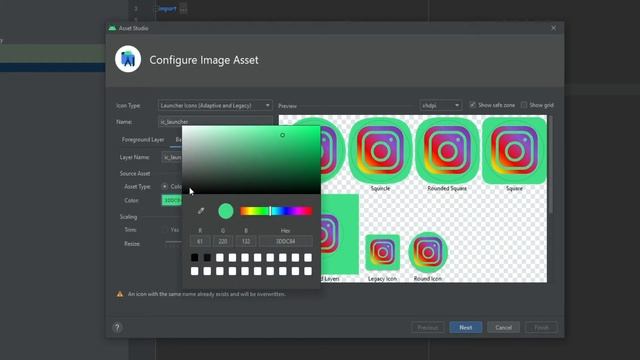This screenshot has height=360, width=640.
Task: Click the Squircle icon preview
Action: click(380, 151)
